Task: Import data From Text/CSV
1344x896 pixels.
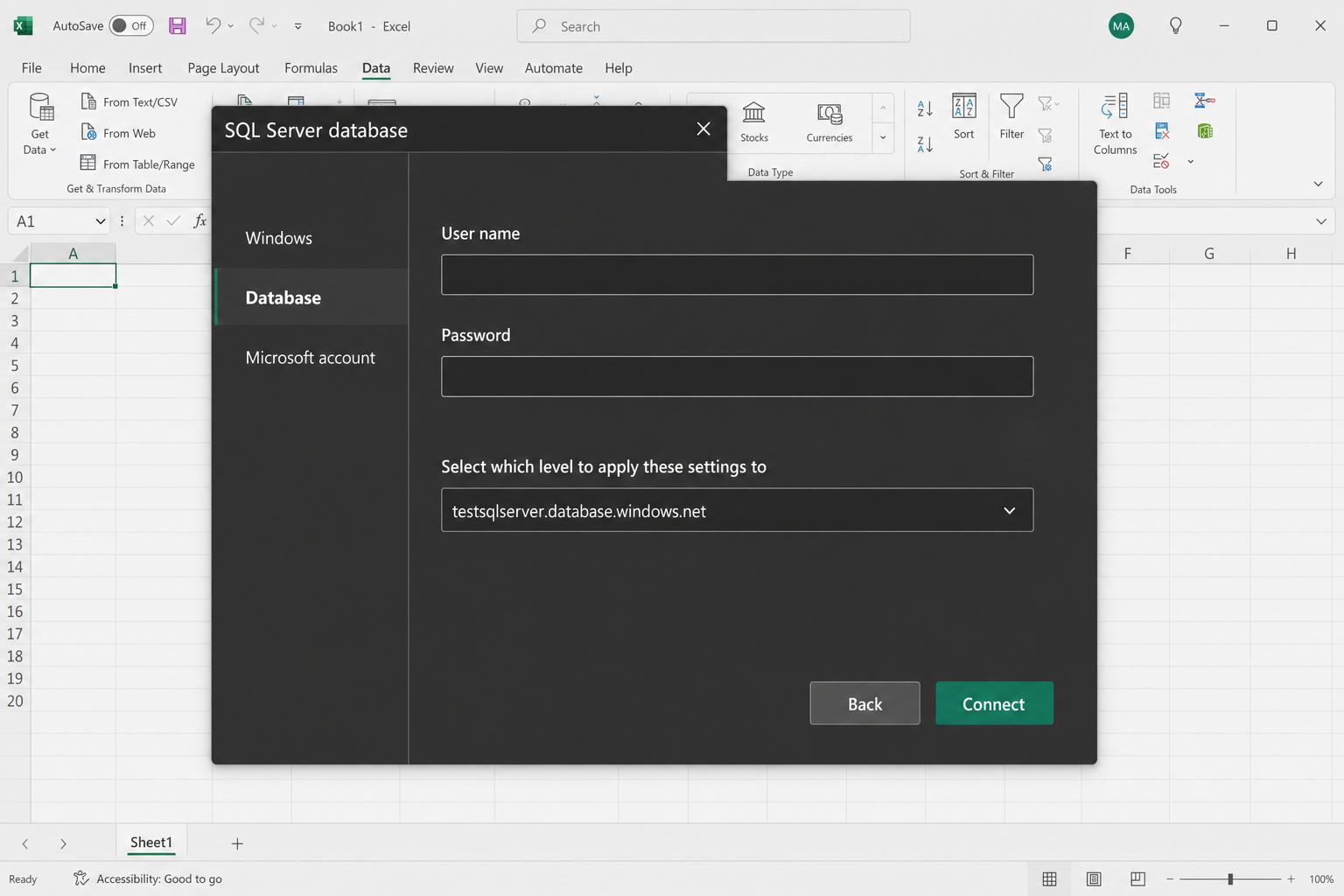Action: 129,101
